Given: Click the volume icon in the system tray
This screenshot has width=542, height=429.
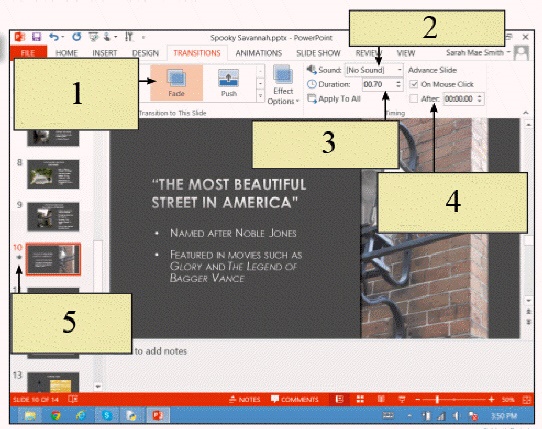Looking at the screenshot, I should click(456, 416).
